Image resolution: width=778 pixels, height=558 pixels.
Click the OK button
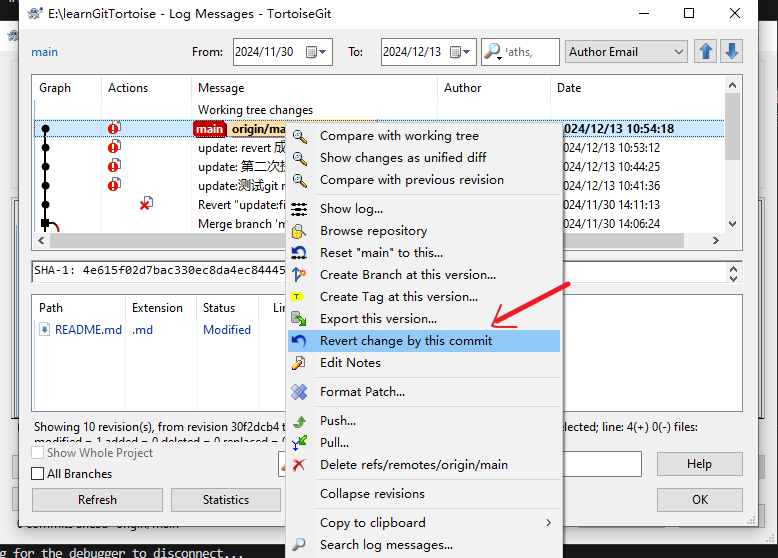[699, 499]
